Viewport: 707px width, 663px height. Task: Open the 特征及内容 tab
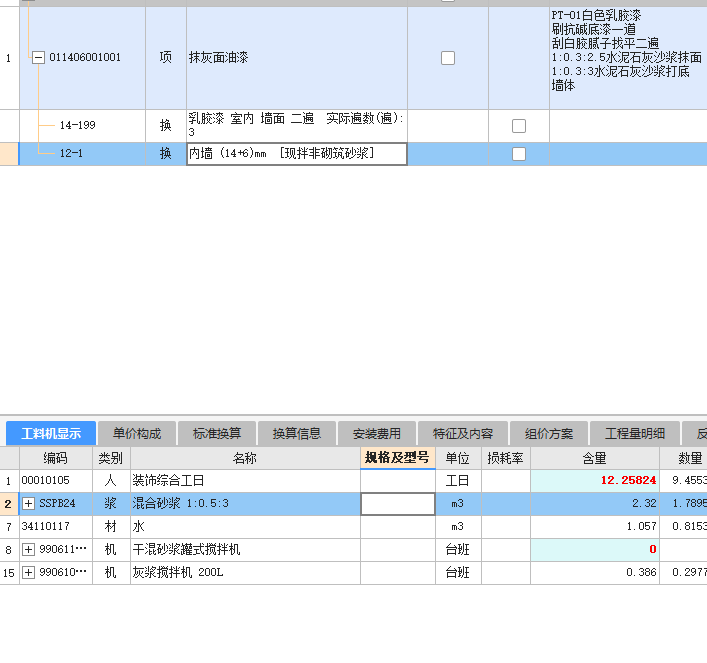(x=463, y=434)
